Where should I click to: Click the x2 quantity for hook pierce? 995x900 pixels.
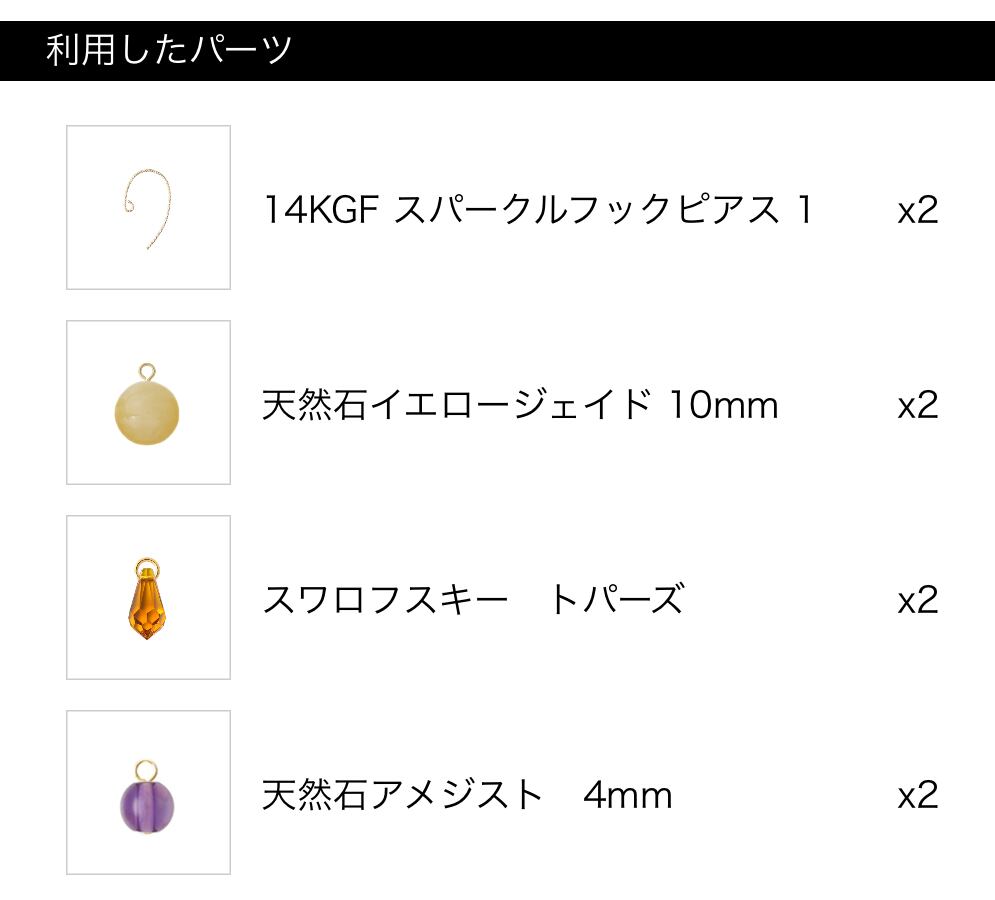[x=917, y=210]
